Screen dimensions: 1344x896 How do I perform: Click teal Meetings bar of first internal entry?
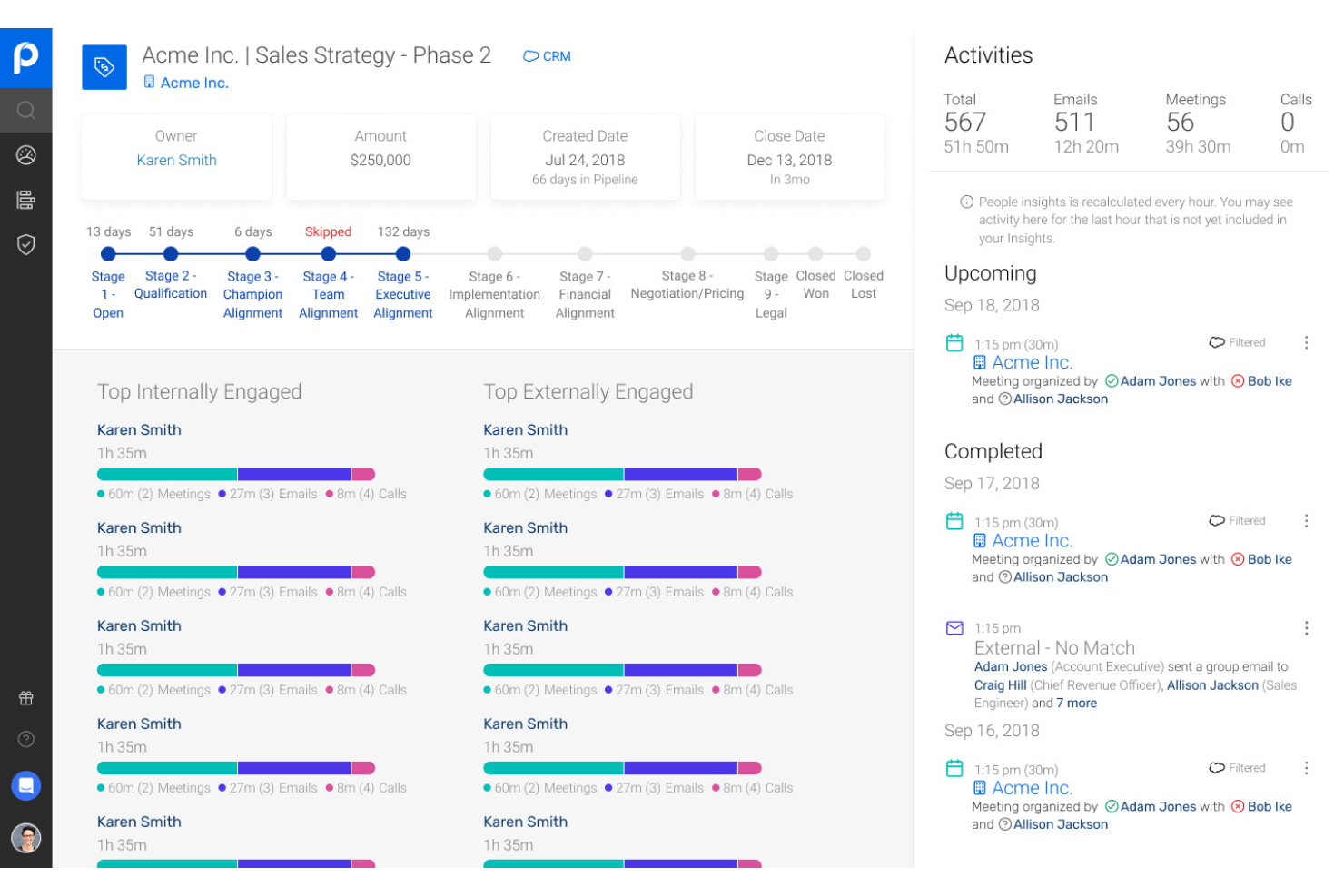(x=167, y=474)
